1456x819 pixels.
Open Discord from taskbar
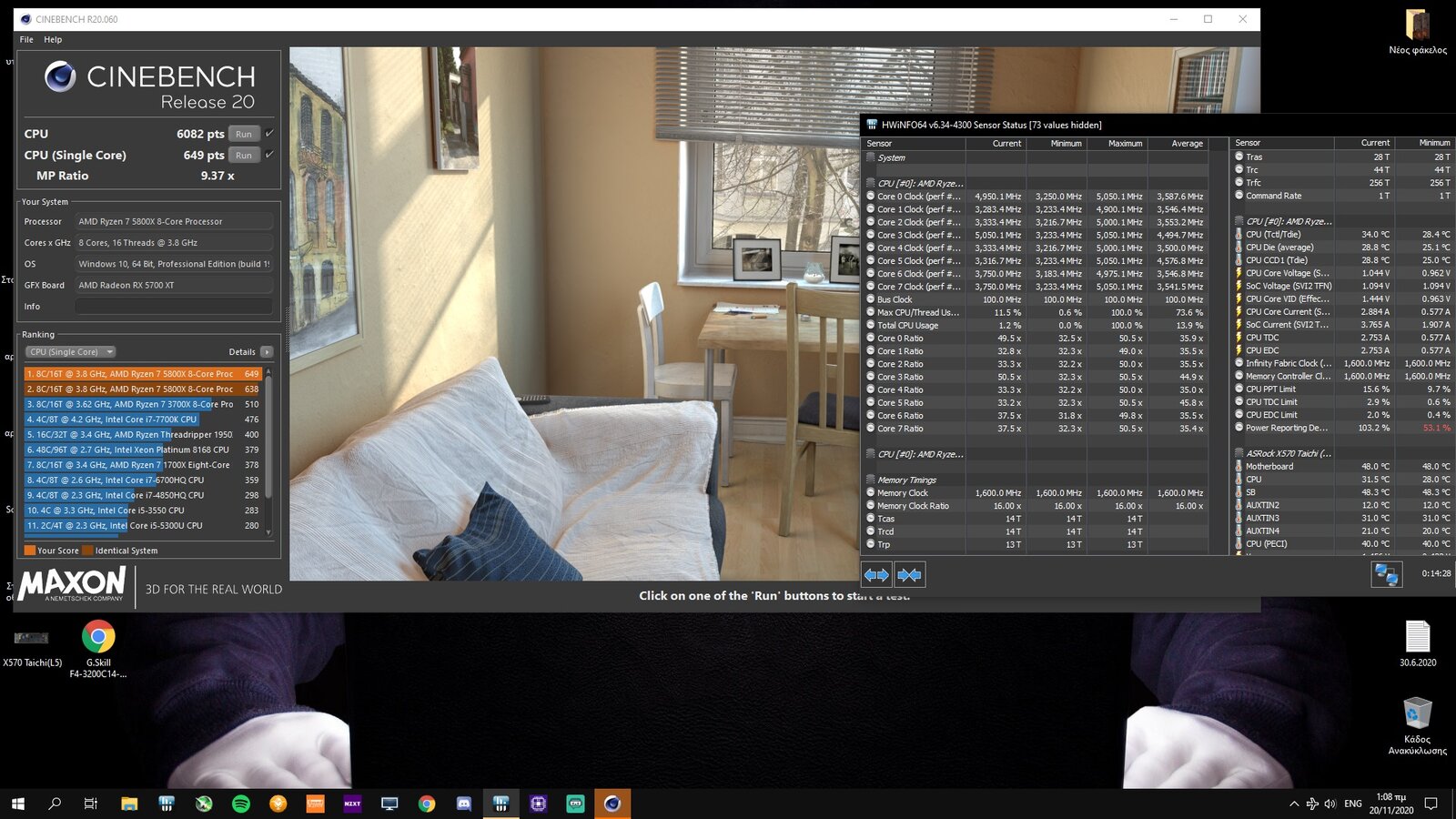464,804
